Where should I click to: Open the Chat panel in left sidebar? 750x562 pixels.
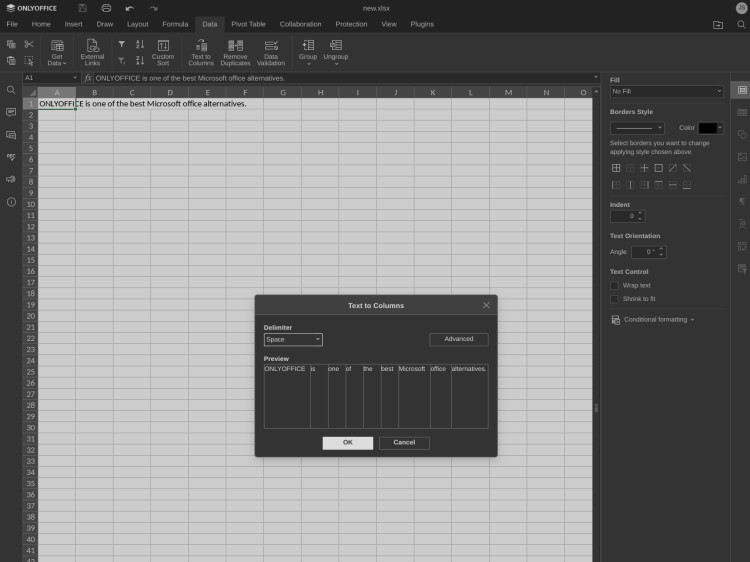(11, 135)
